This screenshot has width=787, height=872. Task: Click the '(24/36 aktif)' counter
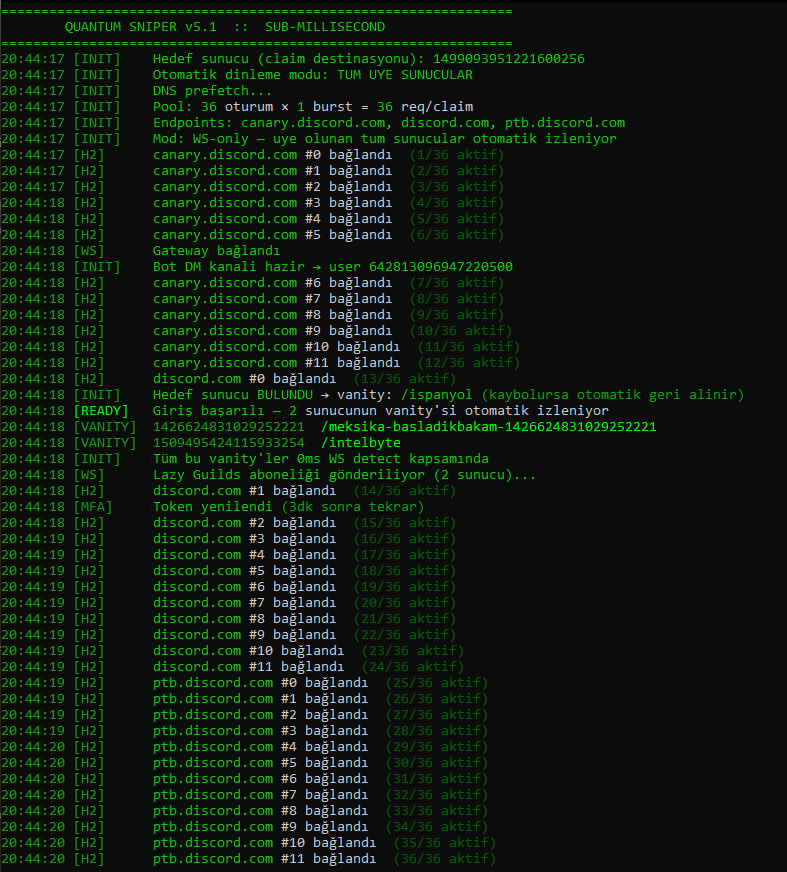[x=413, y=667]
